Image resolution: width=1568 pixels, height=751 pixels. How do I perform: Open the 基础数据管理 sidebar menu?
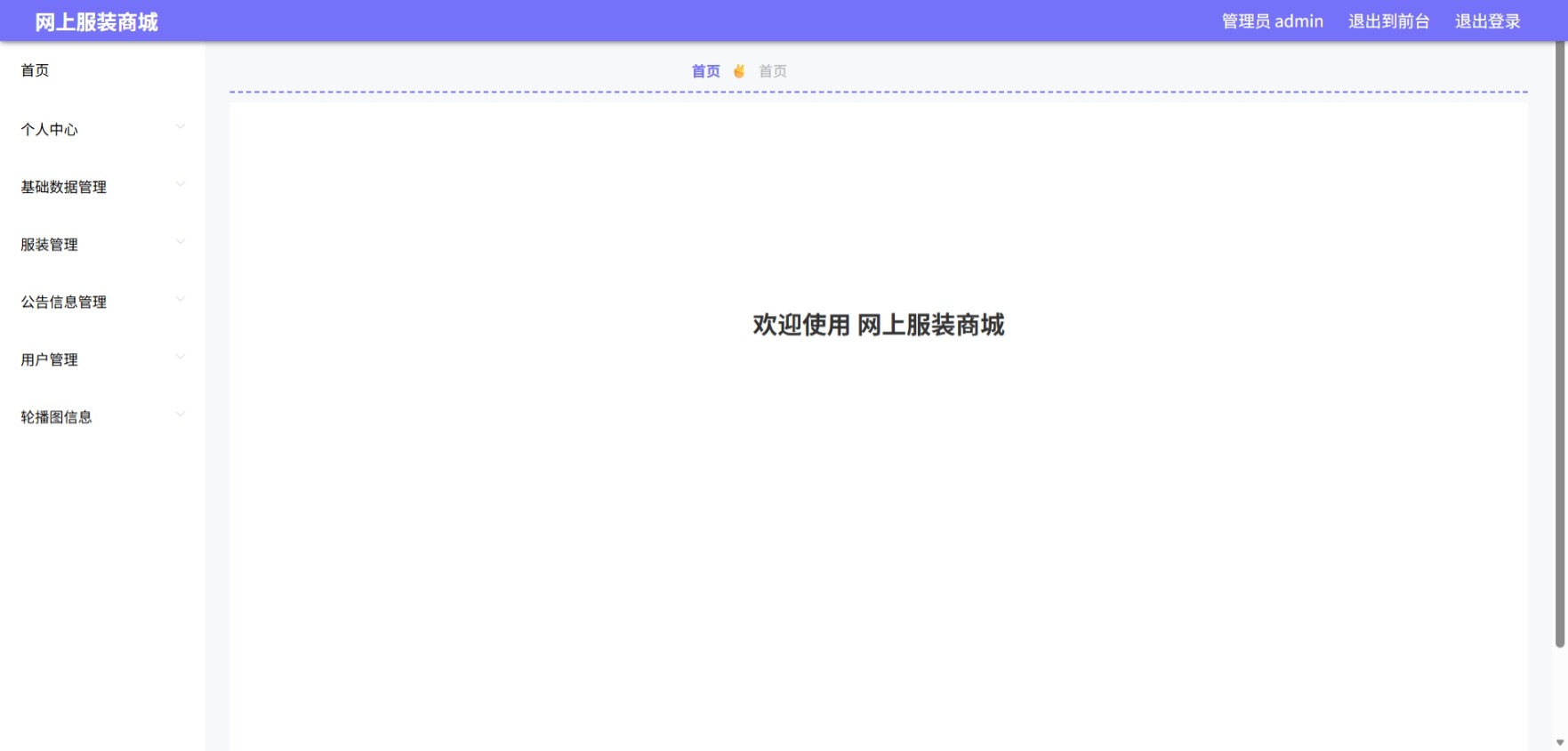tap(102, 187)
